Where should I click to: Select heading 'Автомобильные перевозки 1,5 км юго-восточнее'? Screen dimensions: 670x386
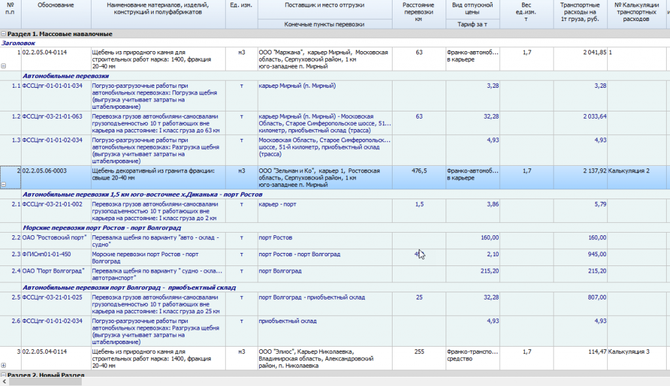335,194
